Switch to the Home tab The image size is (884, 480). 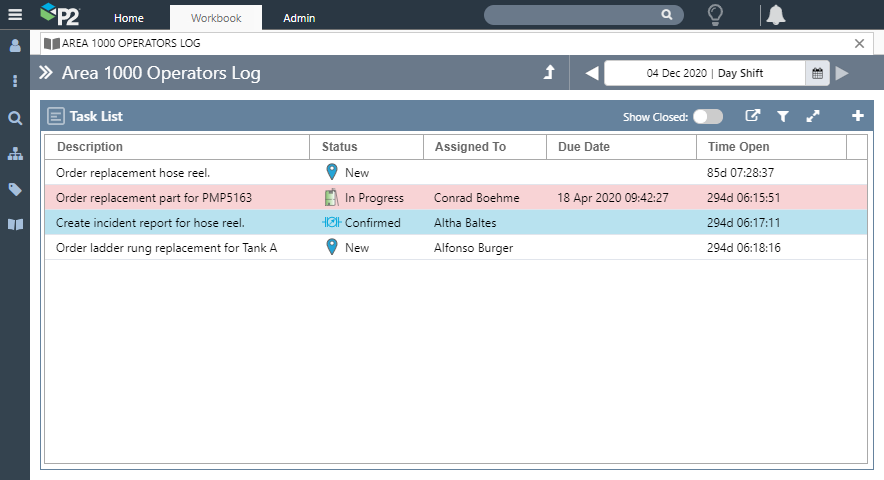(x=129, y=18)
